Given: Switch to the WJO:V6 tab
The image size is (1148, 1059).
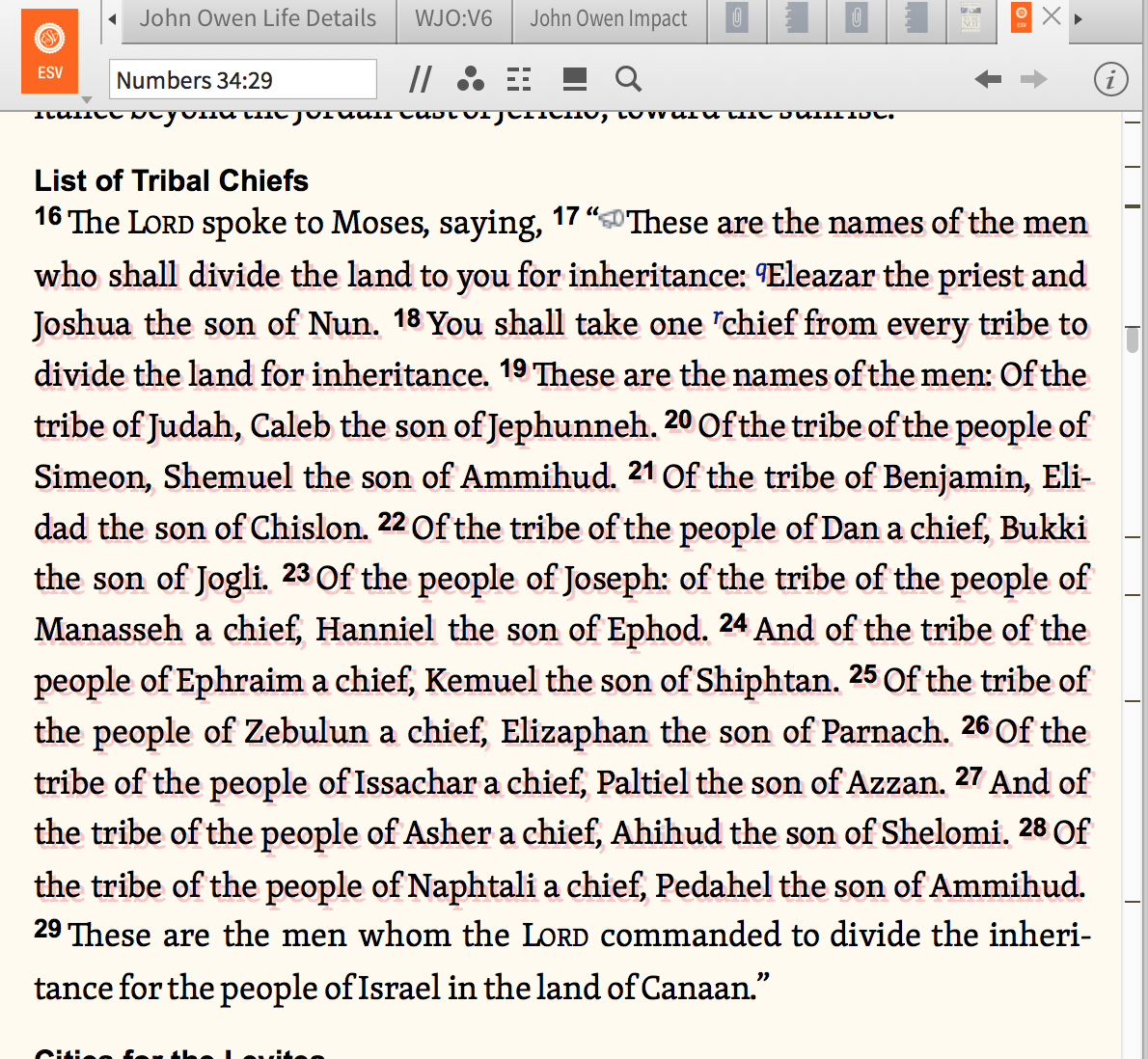Looking at the screenshot, I should (454, 19).
